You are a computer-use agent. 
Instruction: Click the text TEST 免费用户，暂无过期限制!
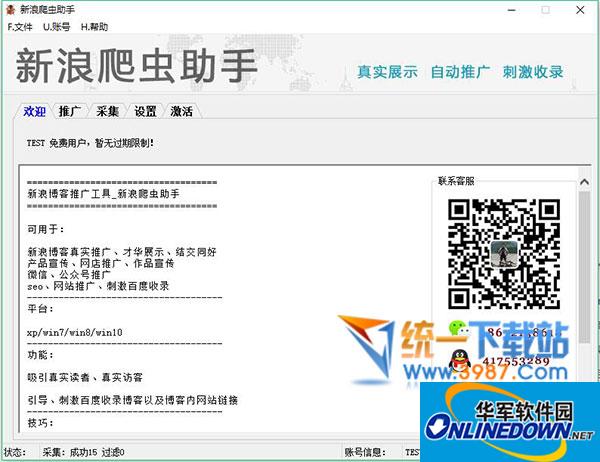pos(90,143)
